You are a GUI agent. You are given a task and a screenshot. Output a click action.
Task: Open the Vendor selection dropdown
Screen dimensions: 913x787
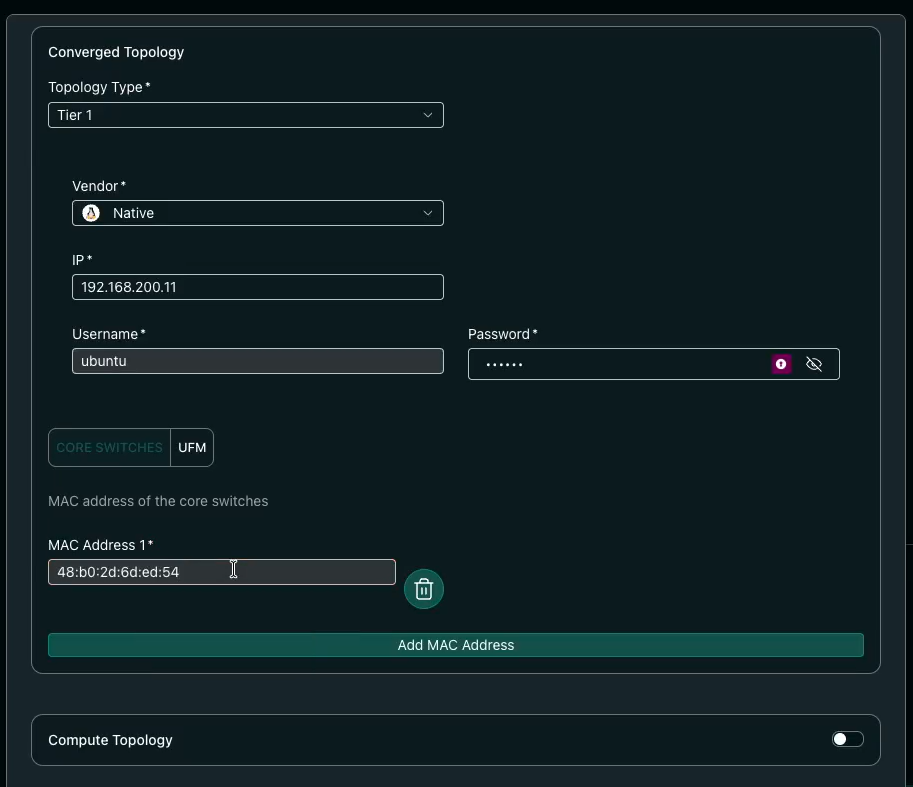click(257, 213)
